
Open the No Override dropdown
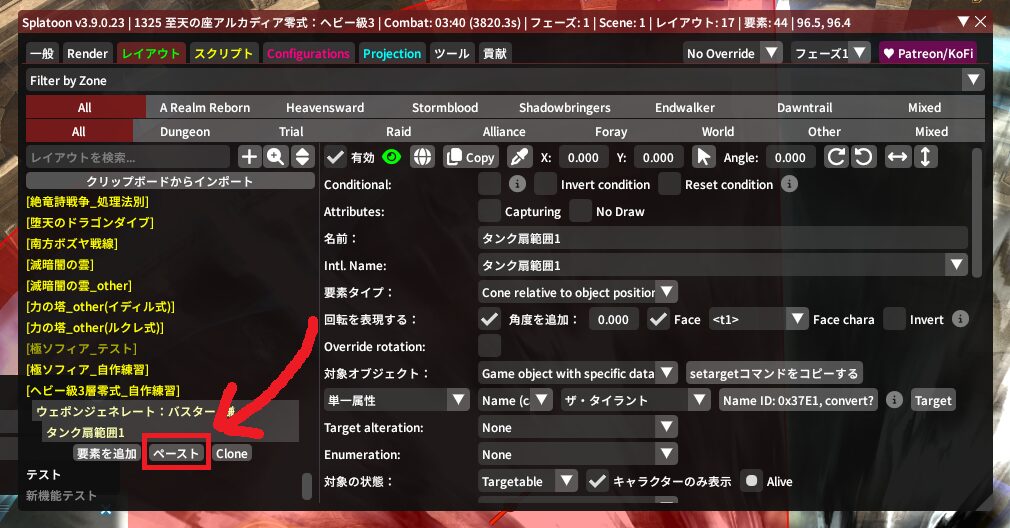pos(732,53)
